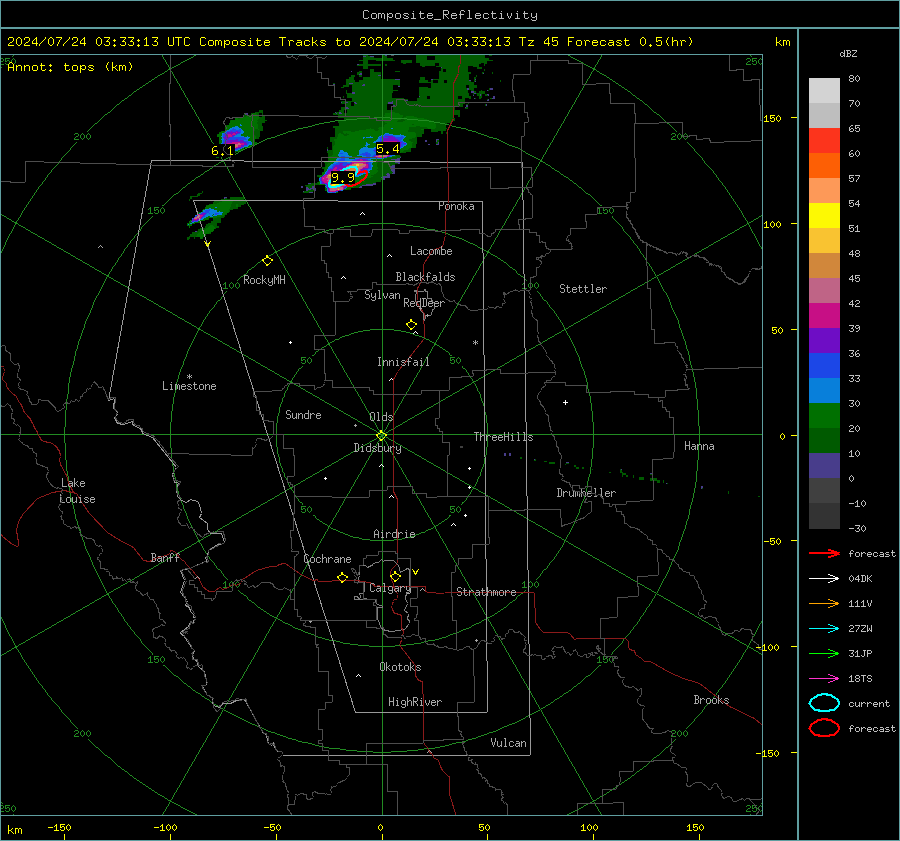Click the Composite_Reflectivity title
This screenshot has width=900, height=841.
pos(449,15)
